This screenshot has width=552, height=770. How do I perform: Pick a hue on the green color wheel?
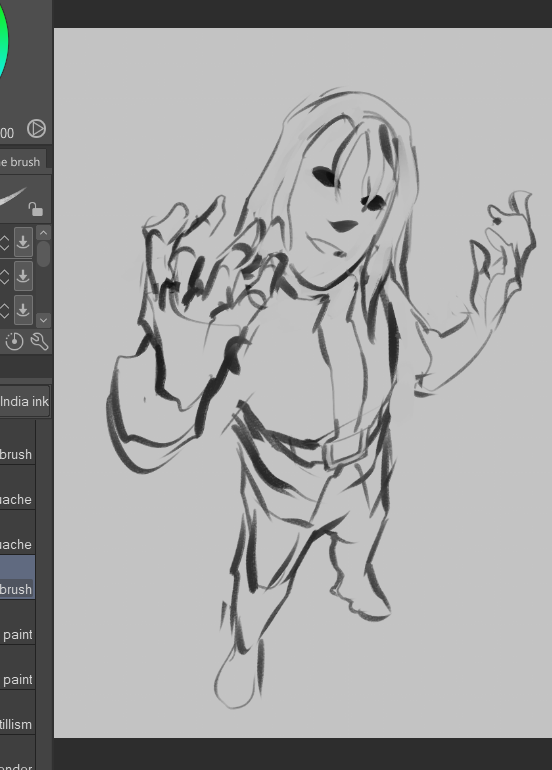[x=3, y=39]
